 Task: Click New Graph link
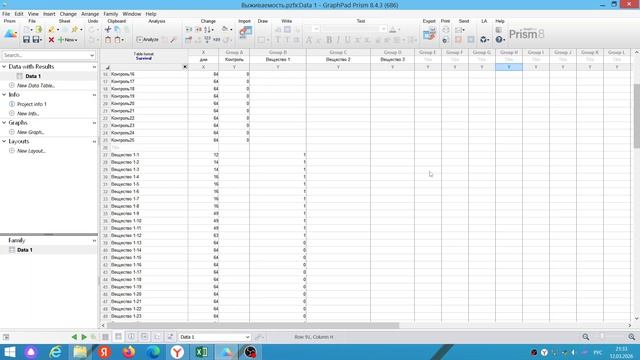[x=31, y=132]
